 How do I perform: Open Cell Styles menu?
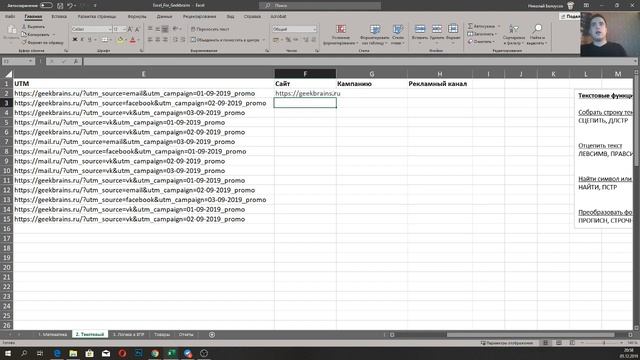coord(398,34)
